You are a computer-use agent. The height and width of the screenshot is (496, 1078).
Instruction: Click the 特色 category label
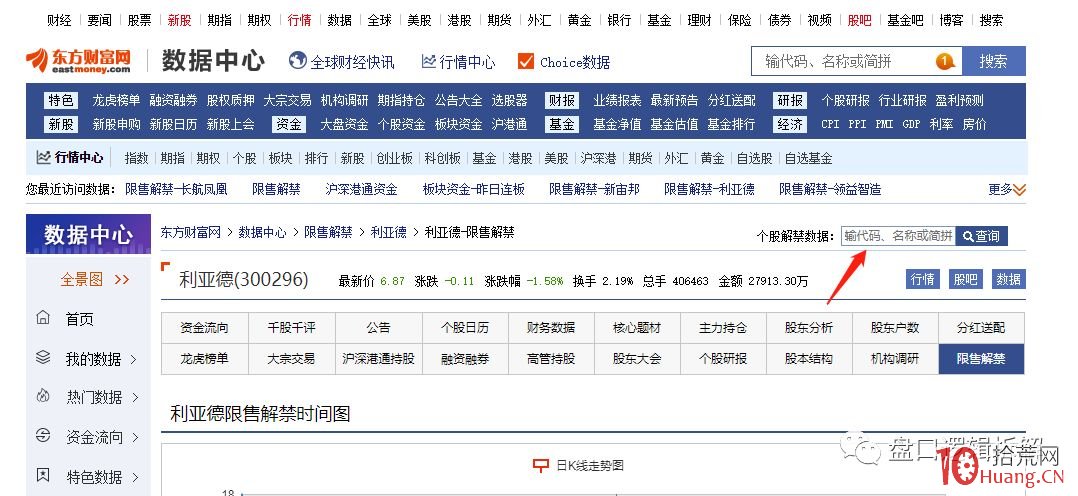pos(60,100)
